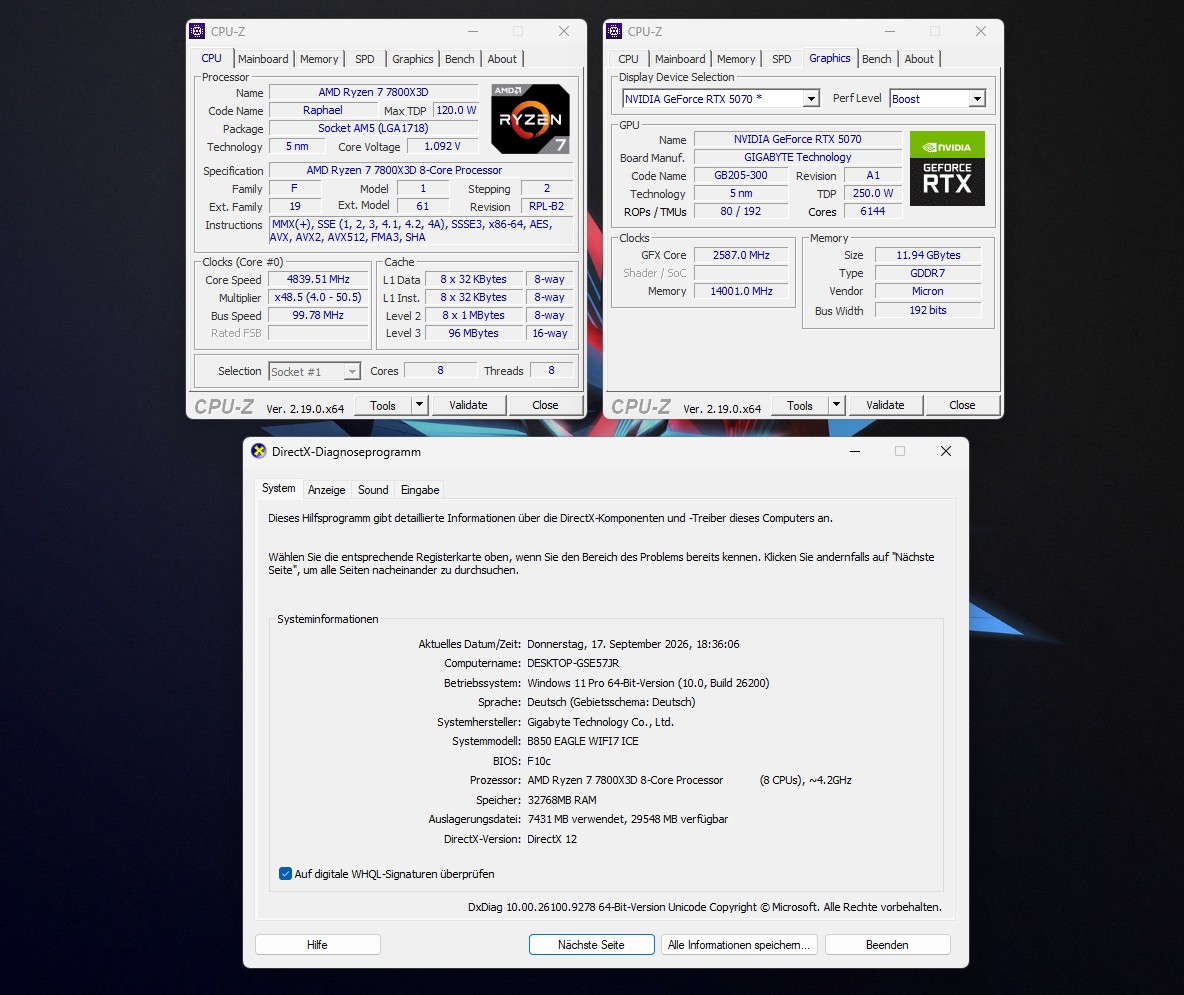
Task: Click the NVIDIA GeForce RTX logo
Action: coord(947,168)
